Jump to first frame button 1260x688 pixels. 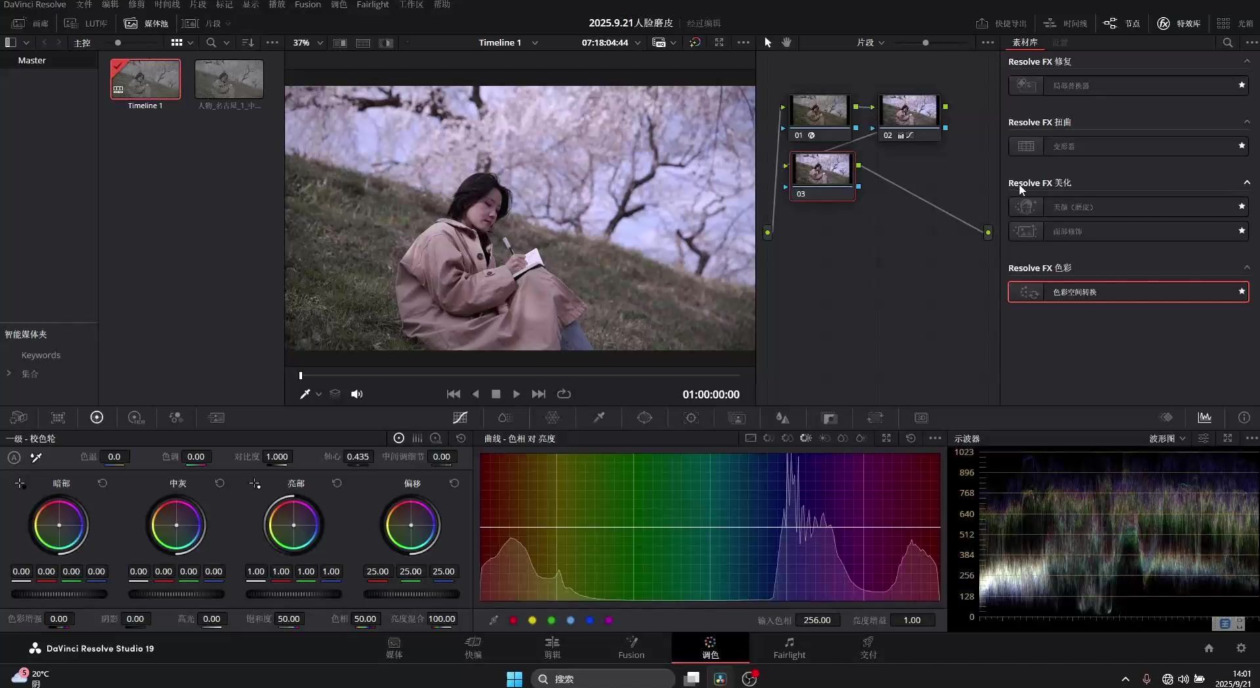pos(453,394)
